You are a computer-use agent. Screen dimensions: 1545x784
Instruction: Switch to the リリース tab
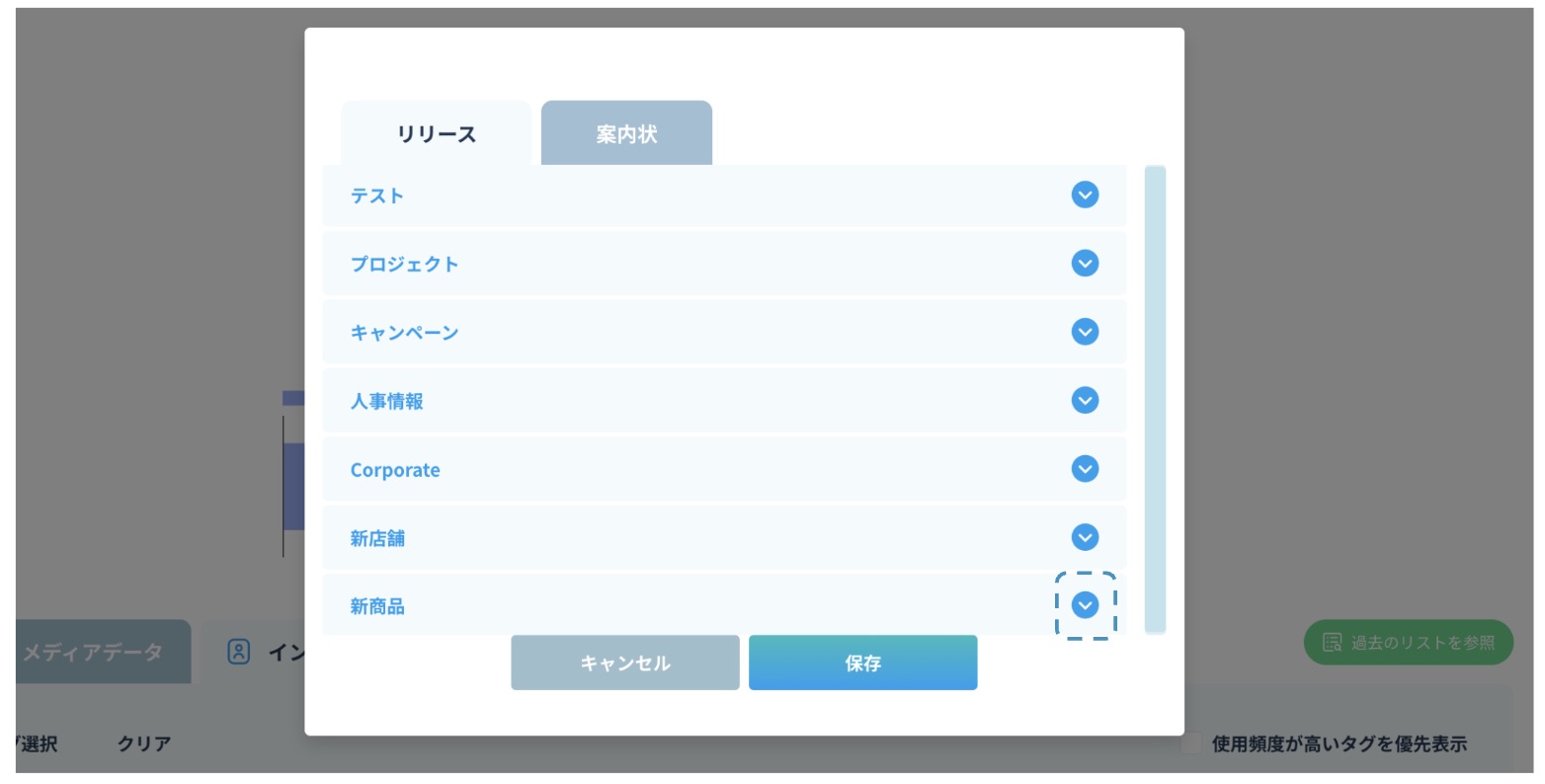tap(436, 134)
